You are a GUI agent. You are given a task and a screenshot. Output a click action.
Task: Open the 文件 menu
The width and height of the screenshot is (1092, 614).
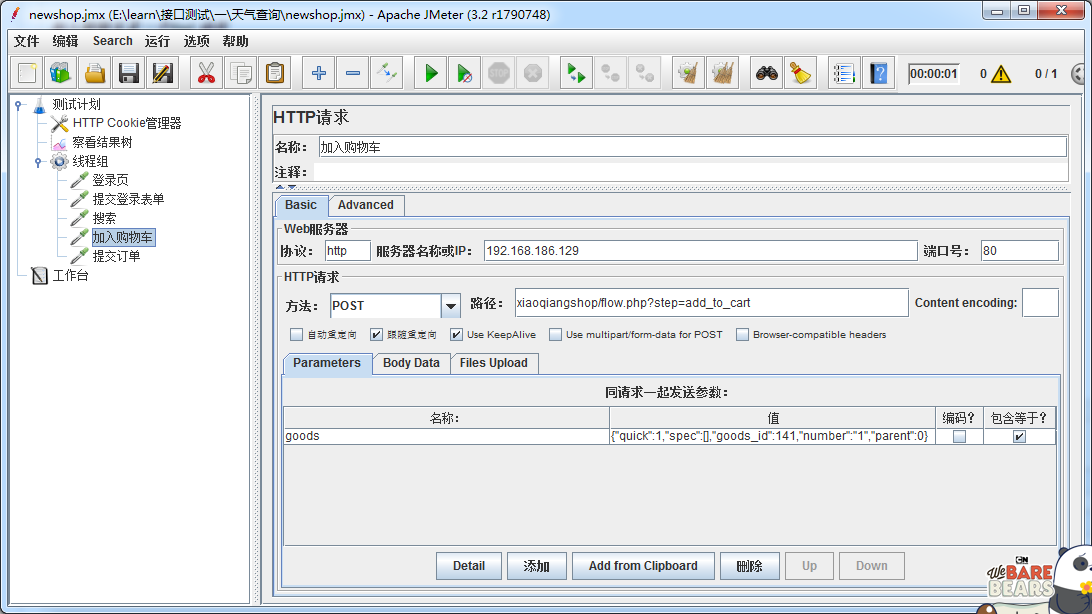tap(26, 41)
